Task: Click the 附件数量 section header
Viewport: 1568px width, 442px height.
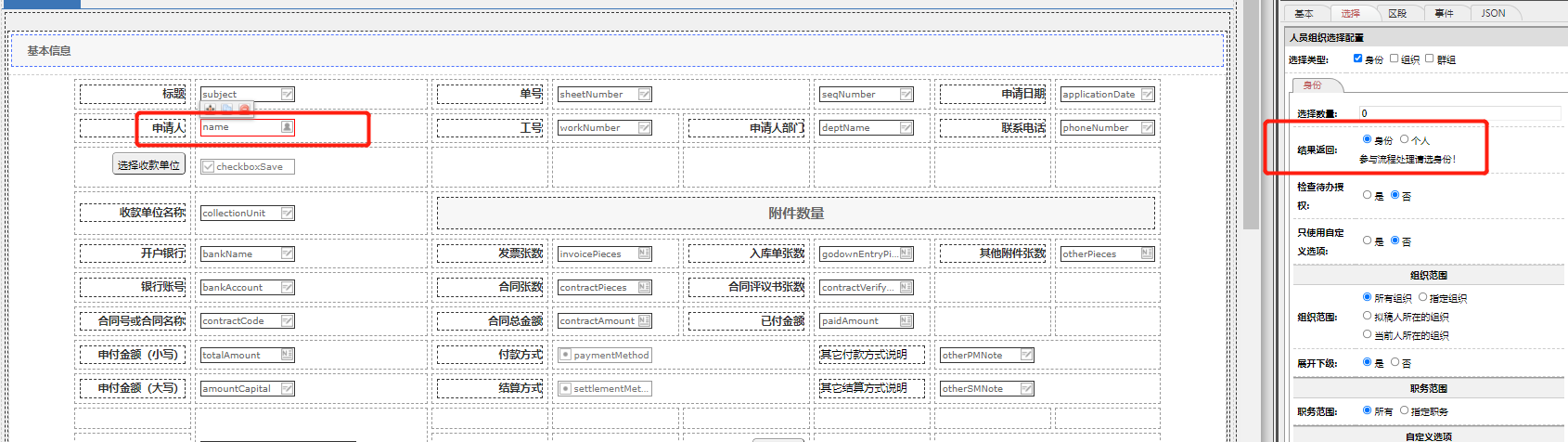Action: (796, 213)
